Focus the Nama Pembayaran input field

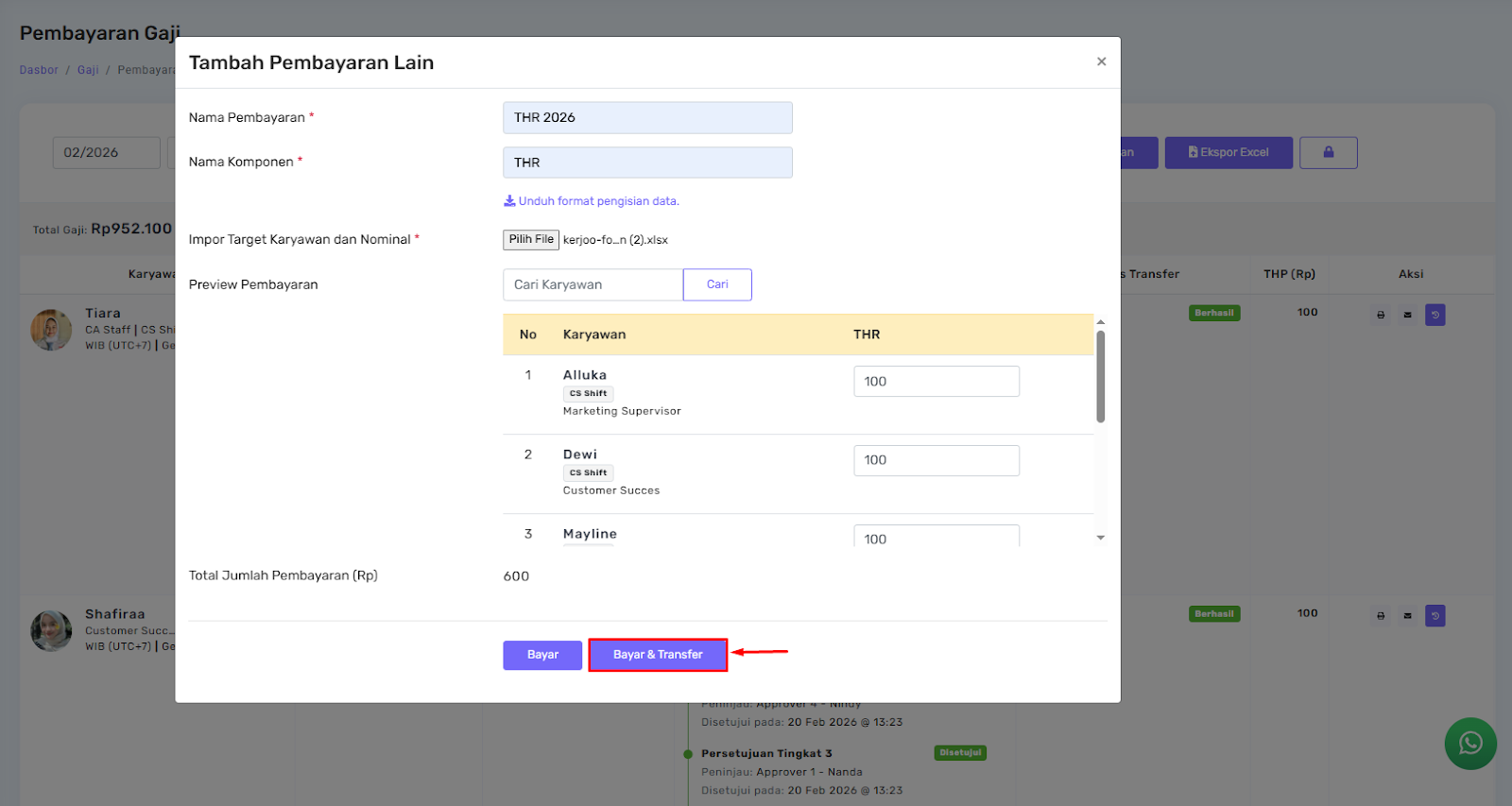tap(647, 118)
